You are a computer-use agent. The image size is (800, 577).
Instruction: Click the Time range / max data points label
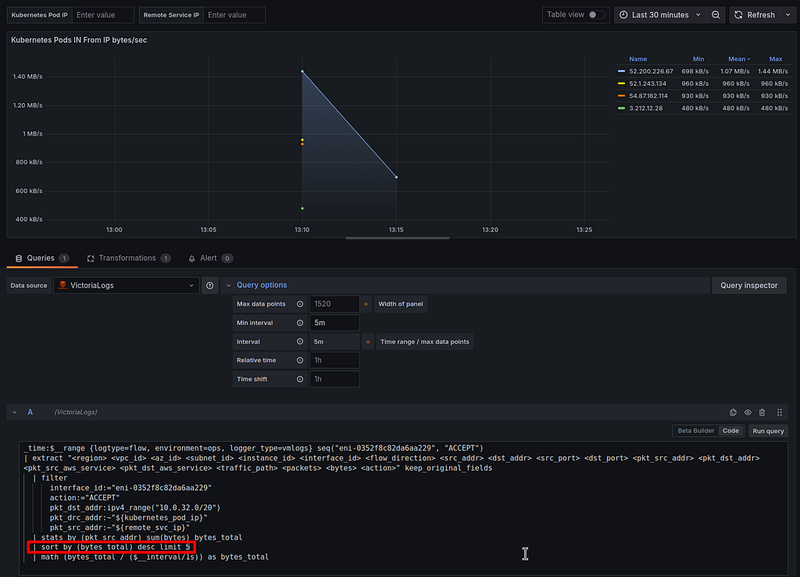click(424, 342)
